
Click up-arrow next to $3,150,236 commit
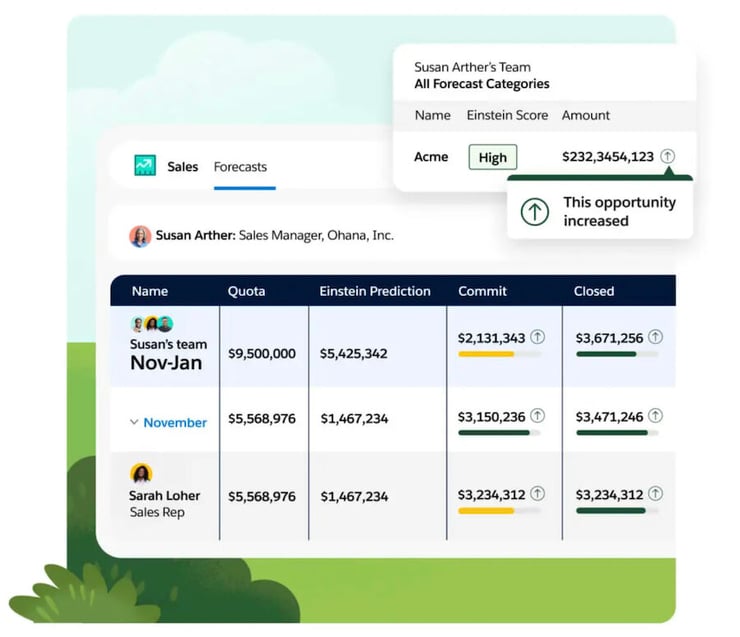pyautogui.click(x=538, y=415)
